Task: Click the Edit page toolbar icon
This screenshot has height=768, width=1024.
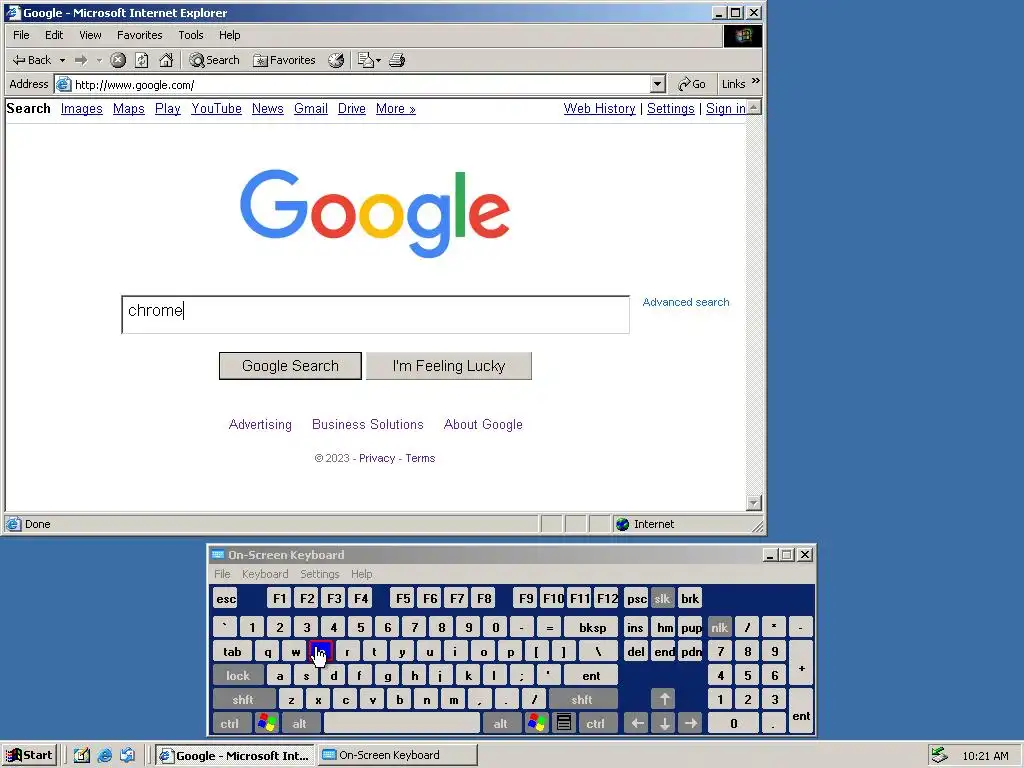Action: [x=366, y=60]
